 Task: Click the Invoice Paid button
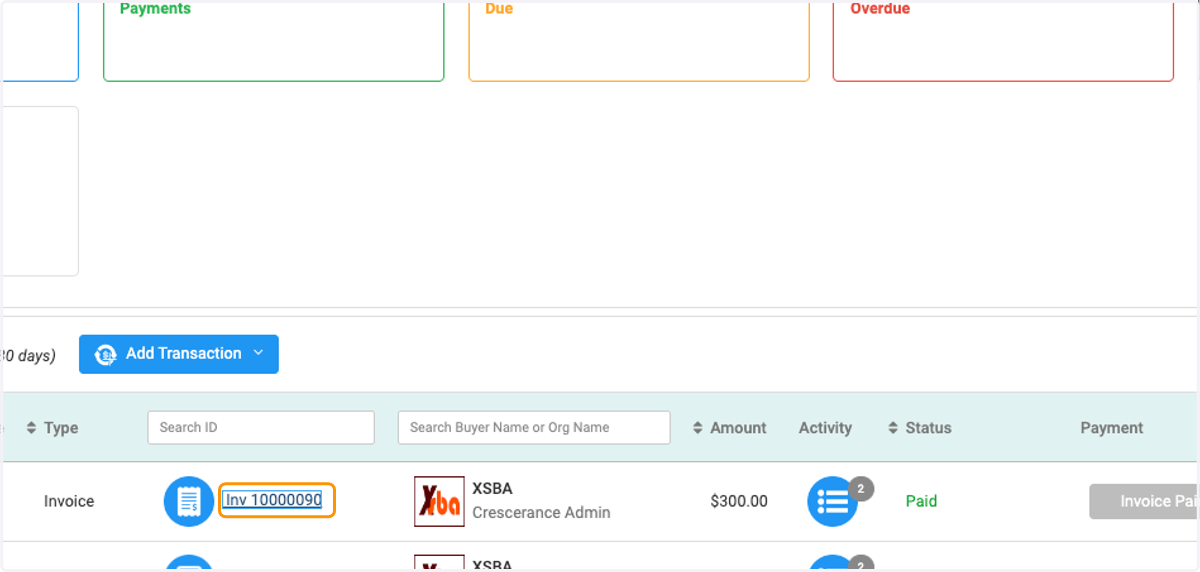point(1144,501)
